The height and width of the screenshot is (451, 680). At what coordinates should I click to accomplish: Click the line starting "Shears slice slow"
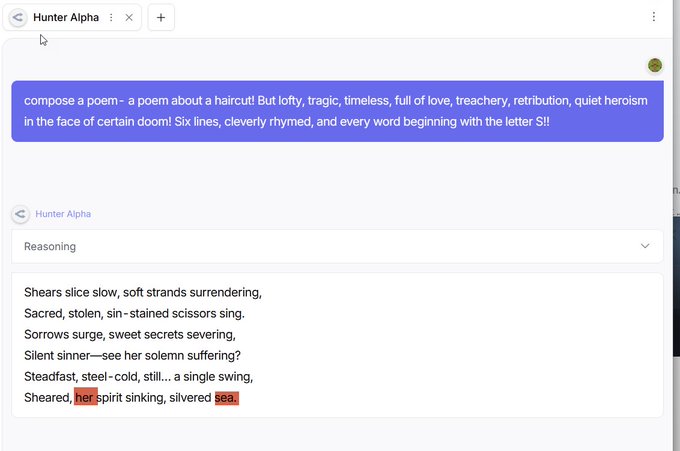point(142,293)
